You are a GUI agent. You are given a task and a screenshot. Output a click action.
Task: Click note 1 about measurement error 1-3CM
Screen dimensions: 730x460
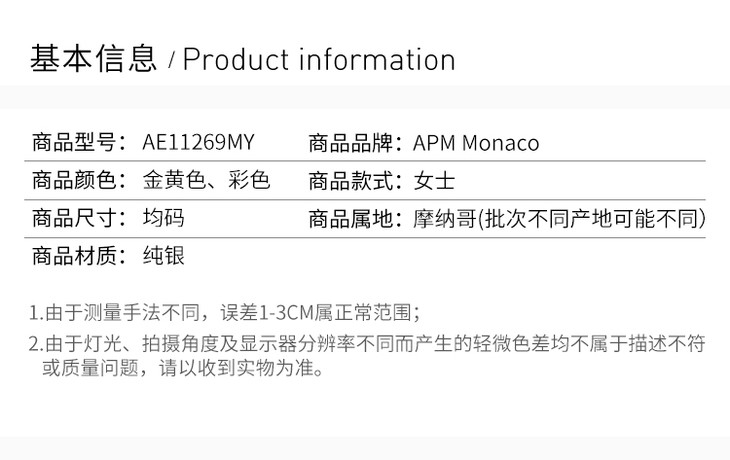point(225,311)
